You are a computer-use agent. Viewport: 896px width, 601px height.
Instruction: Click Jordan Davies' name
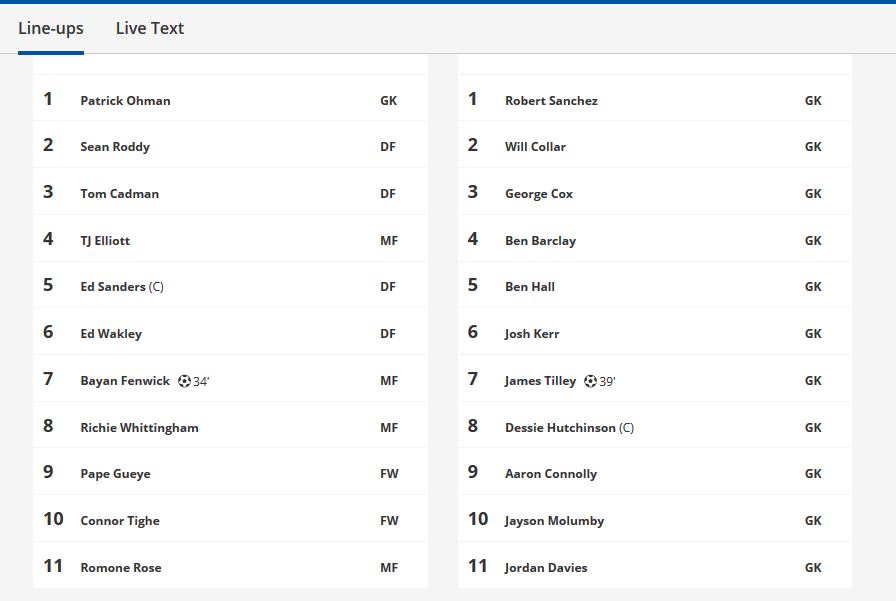click(546, 567)
